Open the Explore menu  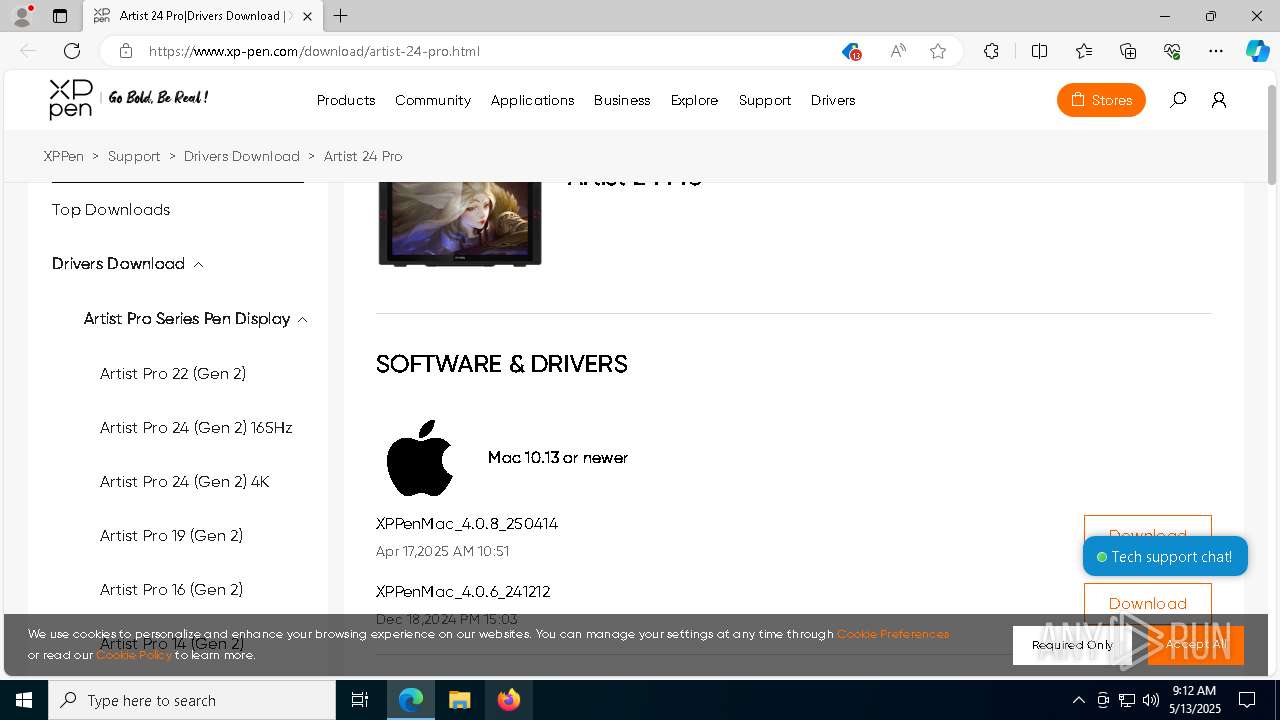pyautogui.click(x=695, y=100)
